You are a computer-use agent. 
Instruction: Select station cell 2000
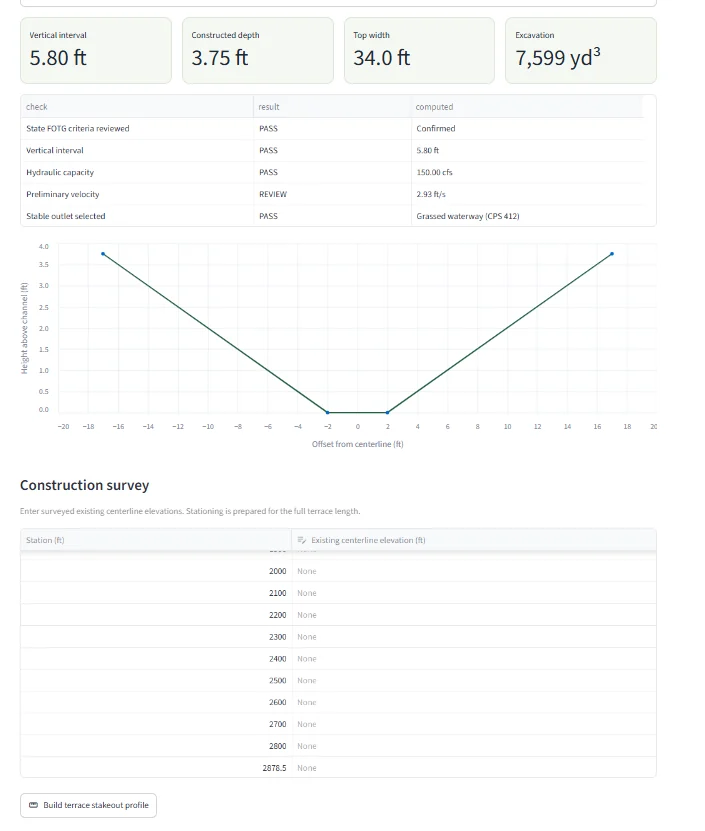click(x=156, y=571)
